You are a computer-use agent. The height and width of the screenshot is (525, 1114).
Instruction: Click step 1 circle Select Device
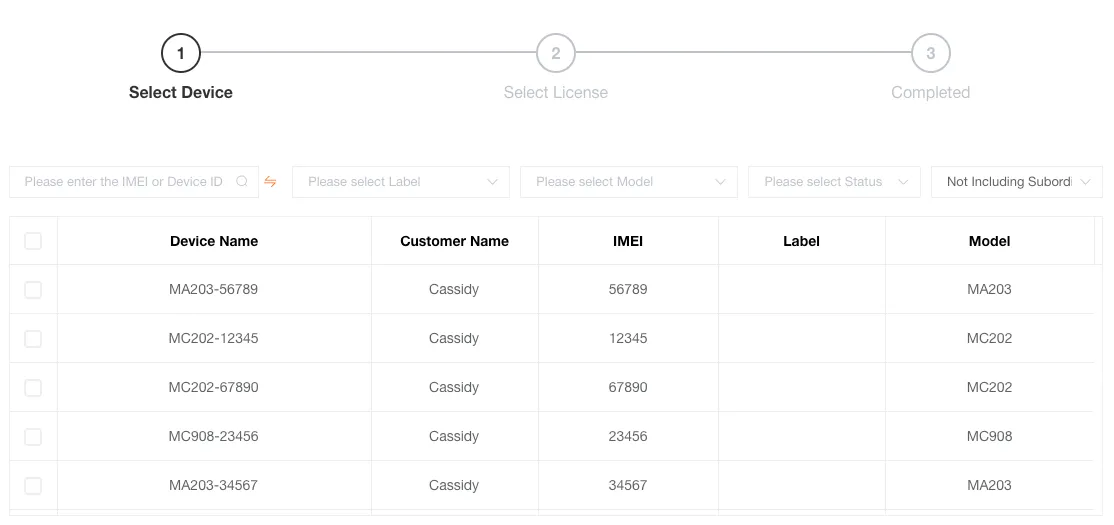point(181,53)
